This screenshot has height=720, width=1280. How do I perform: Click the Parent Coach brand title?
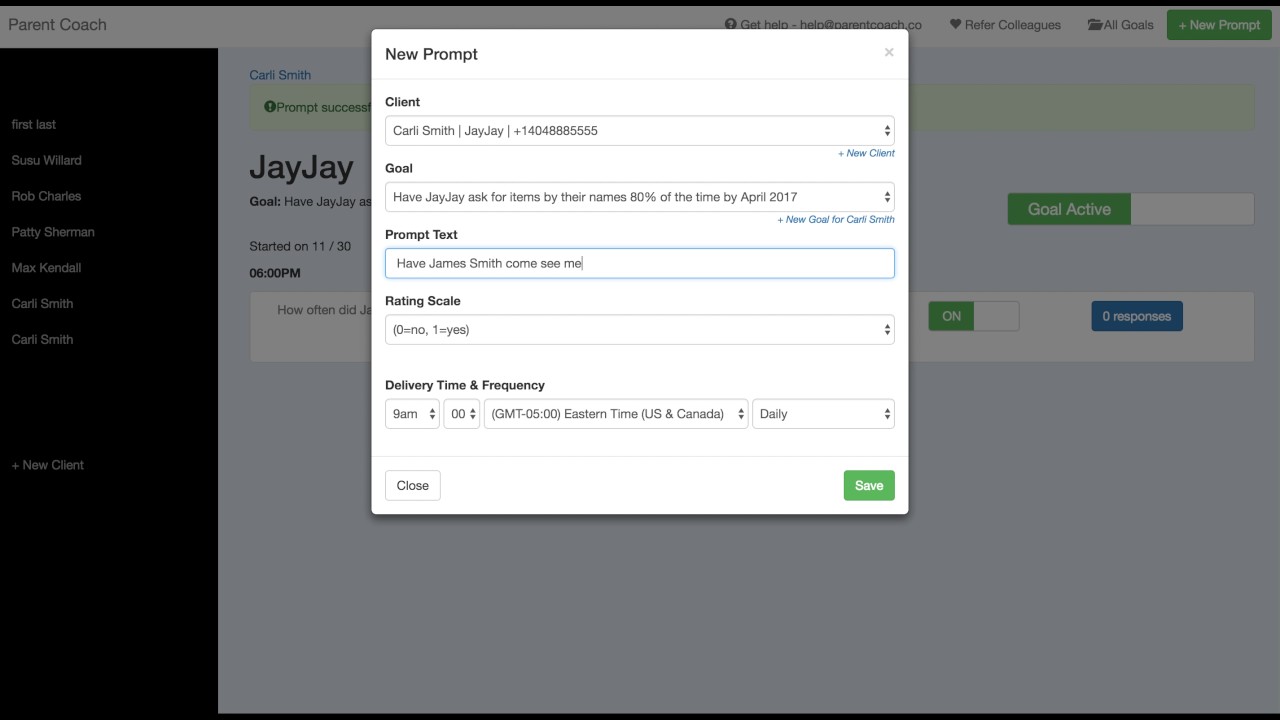(x=57, y=24)
